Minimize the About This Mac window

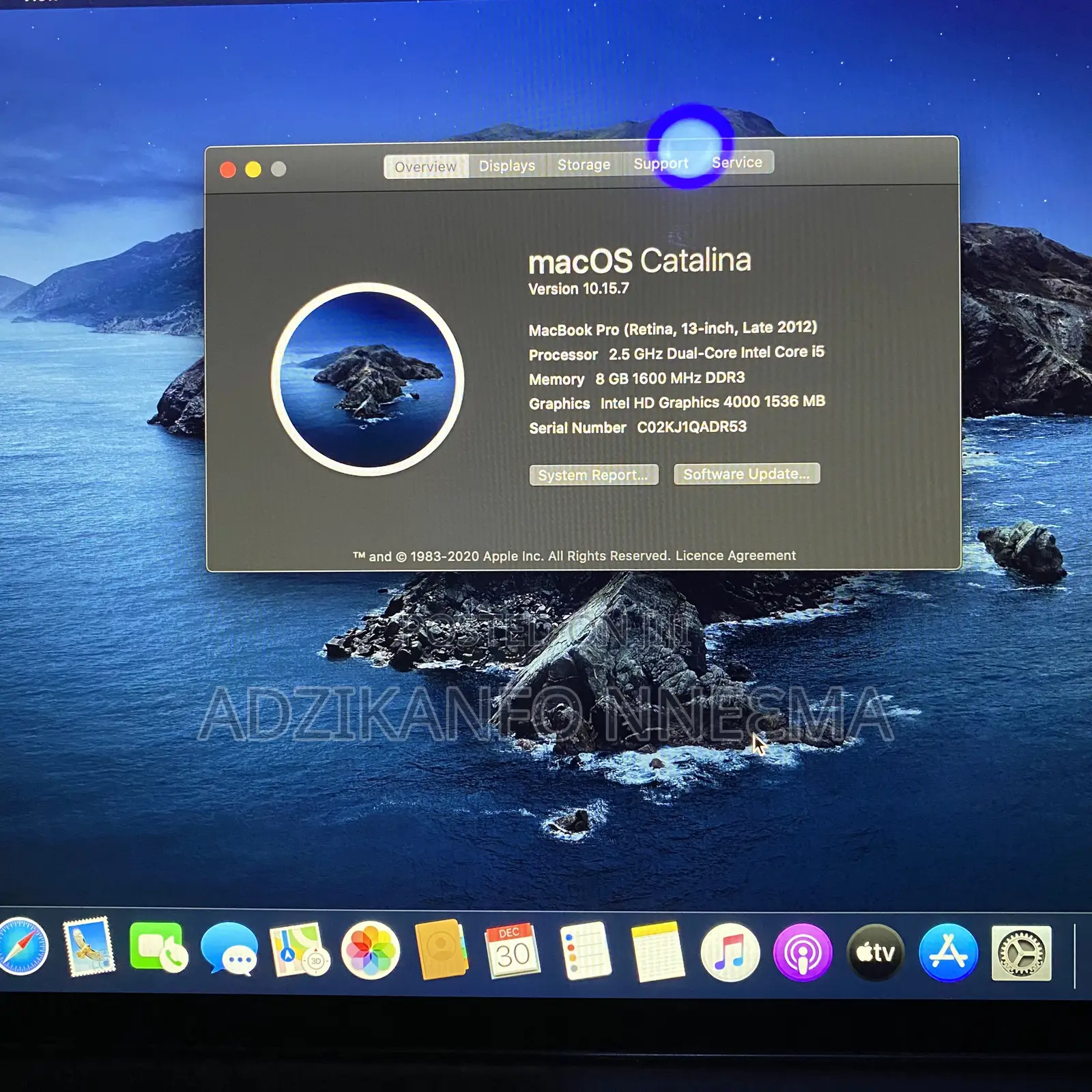pyautogui.click(x=253, y=169)
